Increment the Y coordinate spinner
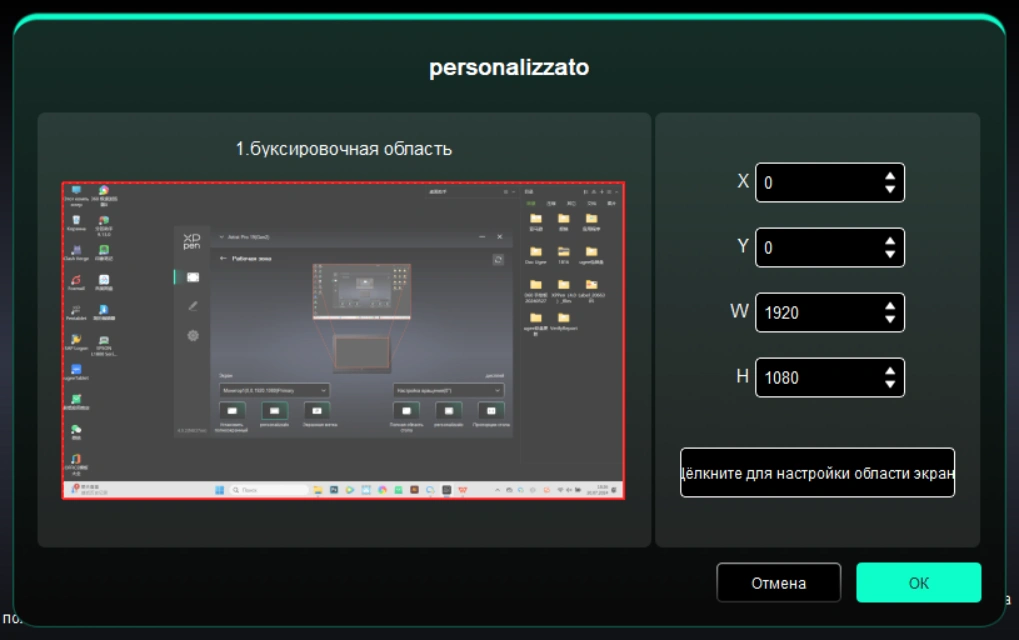Screen dimensions: 1019x640 (x=889, y=241)
